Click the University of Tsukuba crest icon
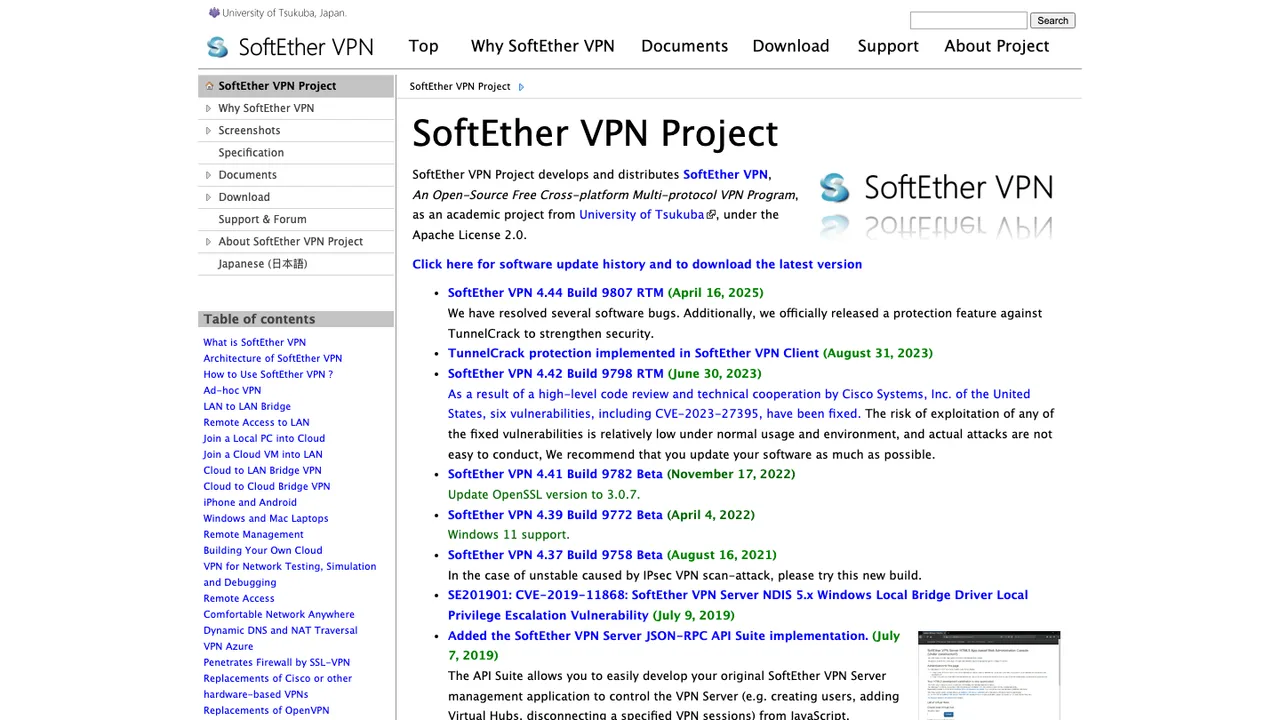 214,13
